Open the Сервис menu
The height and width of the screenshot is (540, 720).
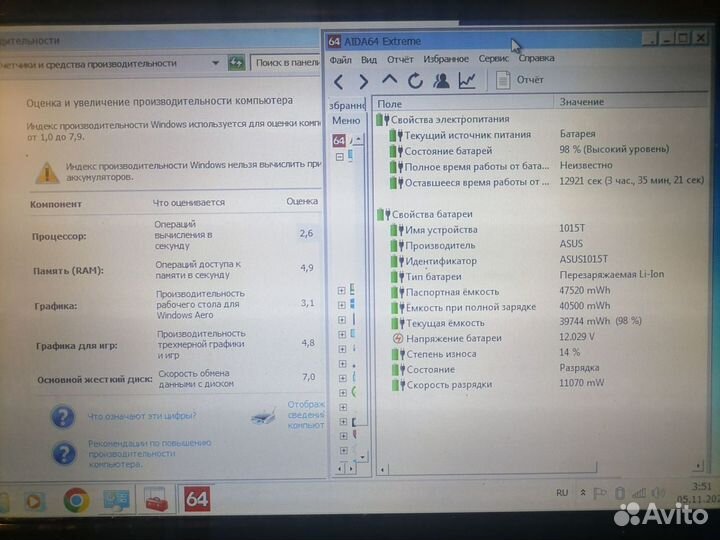click(494, 58)
